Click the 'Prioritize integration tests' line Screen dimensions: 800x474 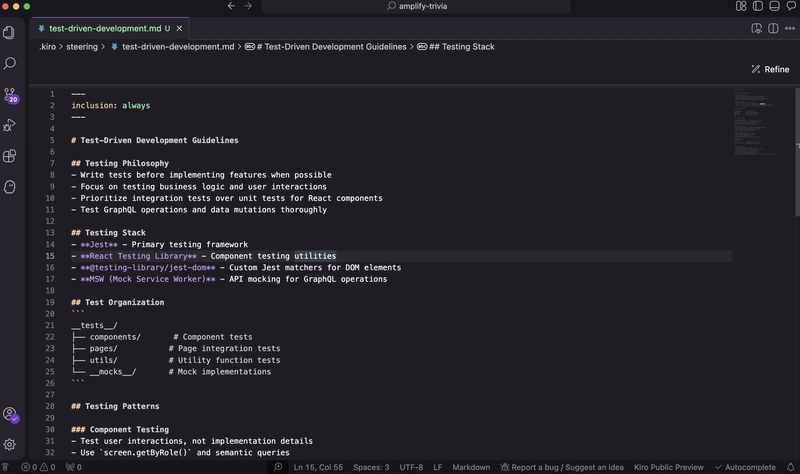pyautogui.click(x=227, y=198)
